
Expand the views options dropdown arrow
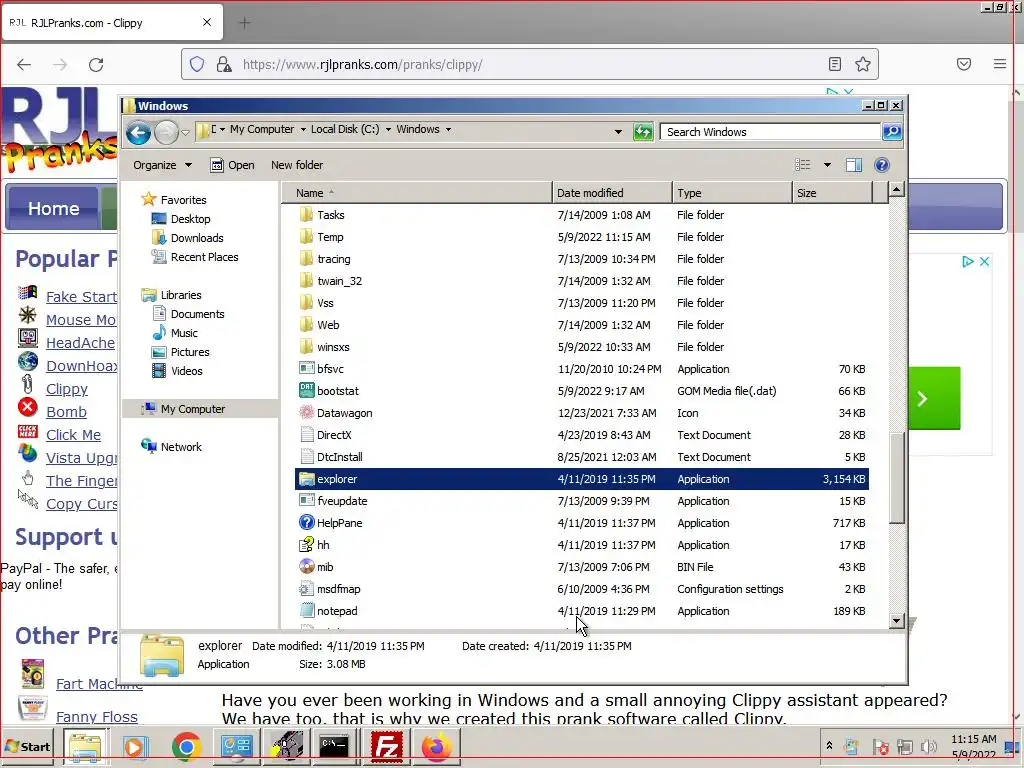(x=827, y=165)
